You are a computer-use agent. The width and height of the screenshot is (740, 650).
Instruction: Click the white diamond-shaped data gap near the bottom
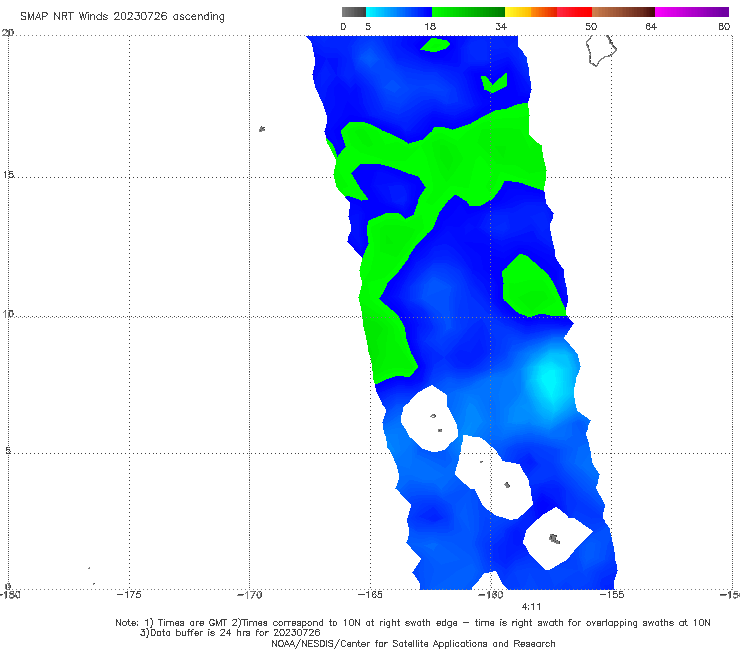pyautogui.click(x=557, y=539)
